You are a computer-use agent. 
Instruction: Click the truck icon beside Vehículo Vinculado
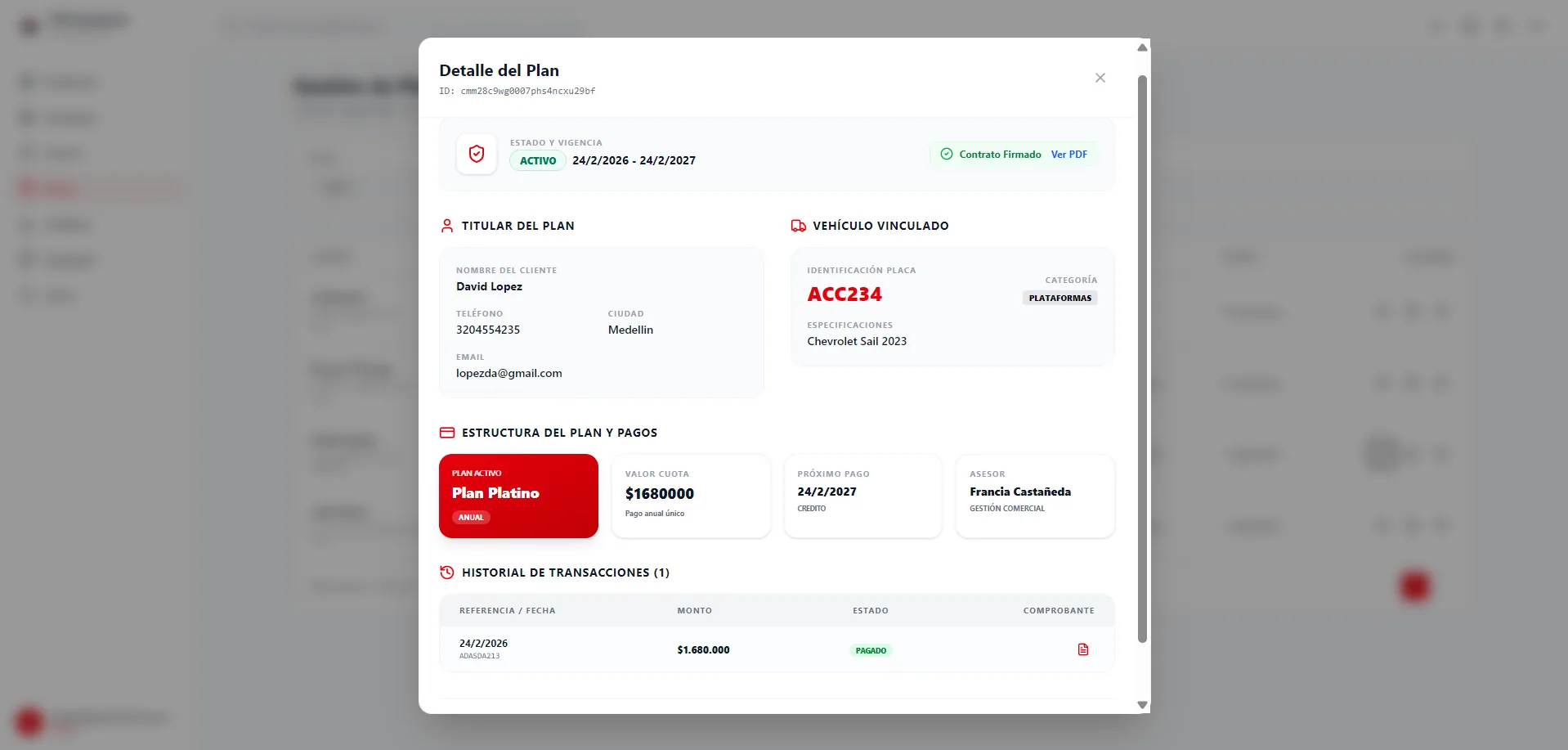pos(798,226)
